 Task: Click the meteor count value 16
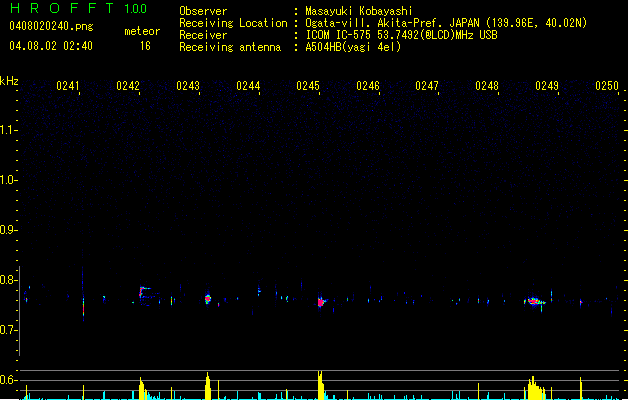coord(145,46)
